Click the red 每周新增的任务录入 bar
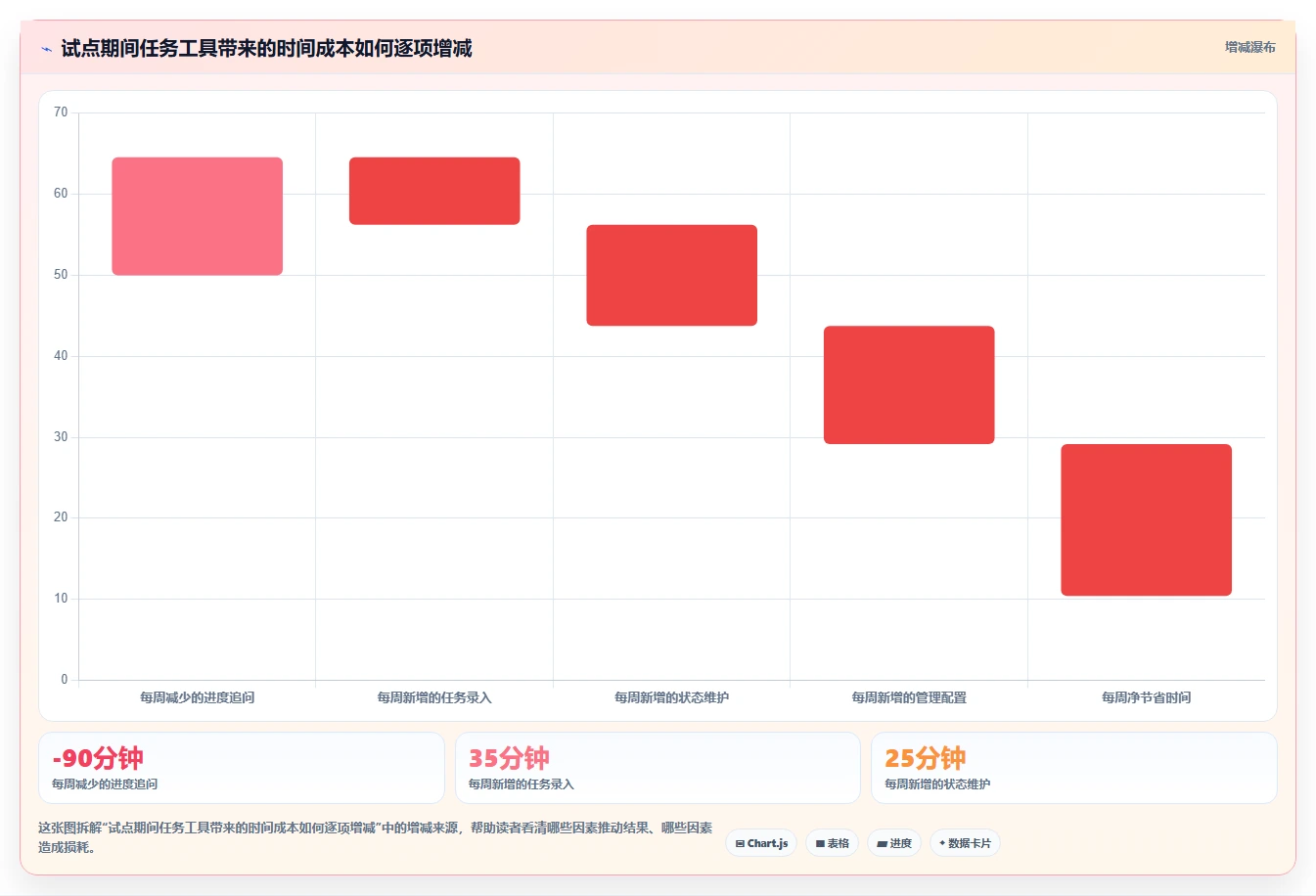Viewport: 1316px width, 896px height. (x=434, y=191)
